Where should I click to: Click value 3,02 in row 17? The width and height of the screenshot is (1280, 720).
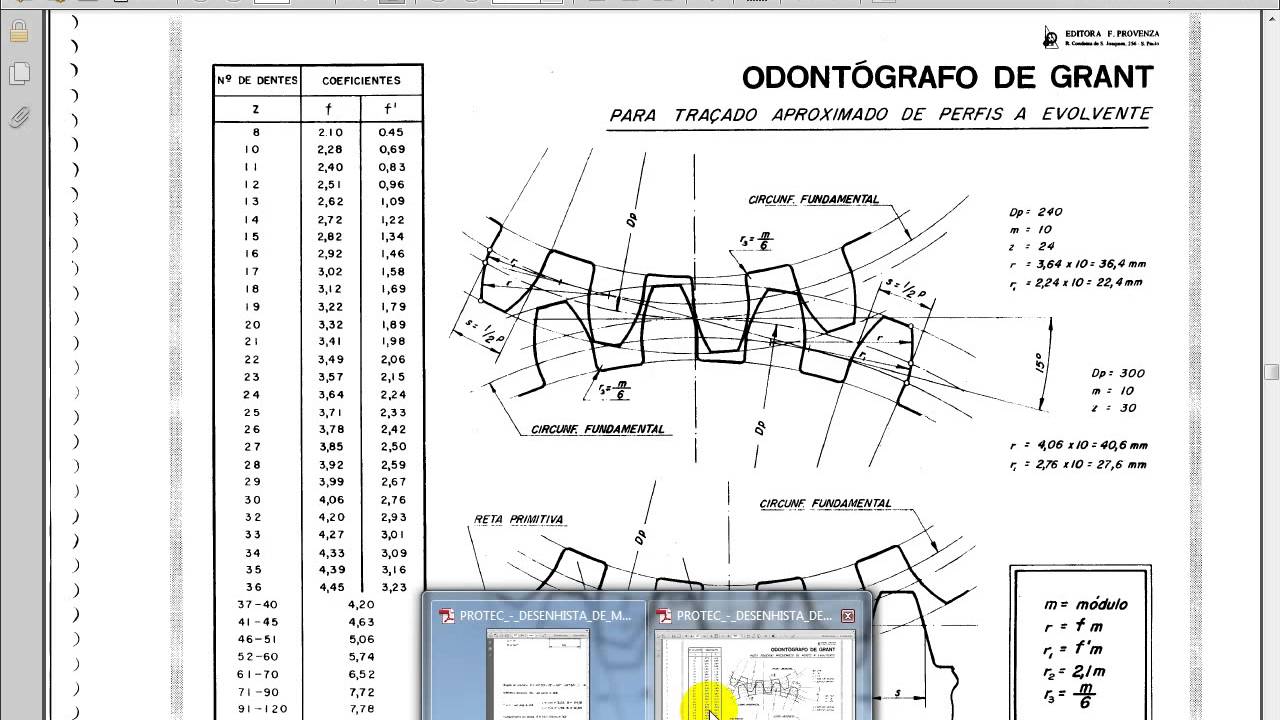[x=330, y=271]
